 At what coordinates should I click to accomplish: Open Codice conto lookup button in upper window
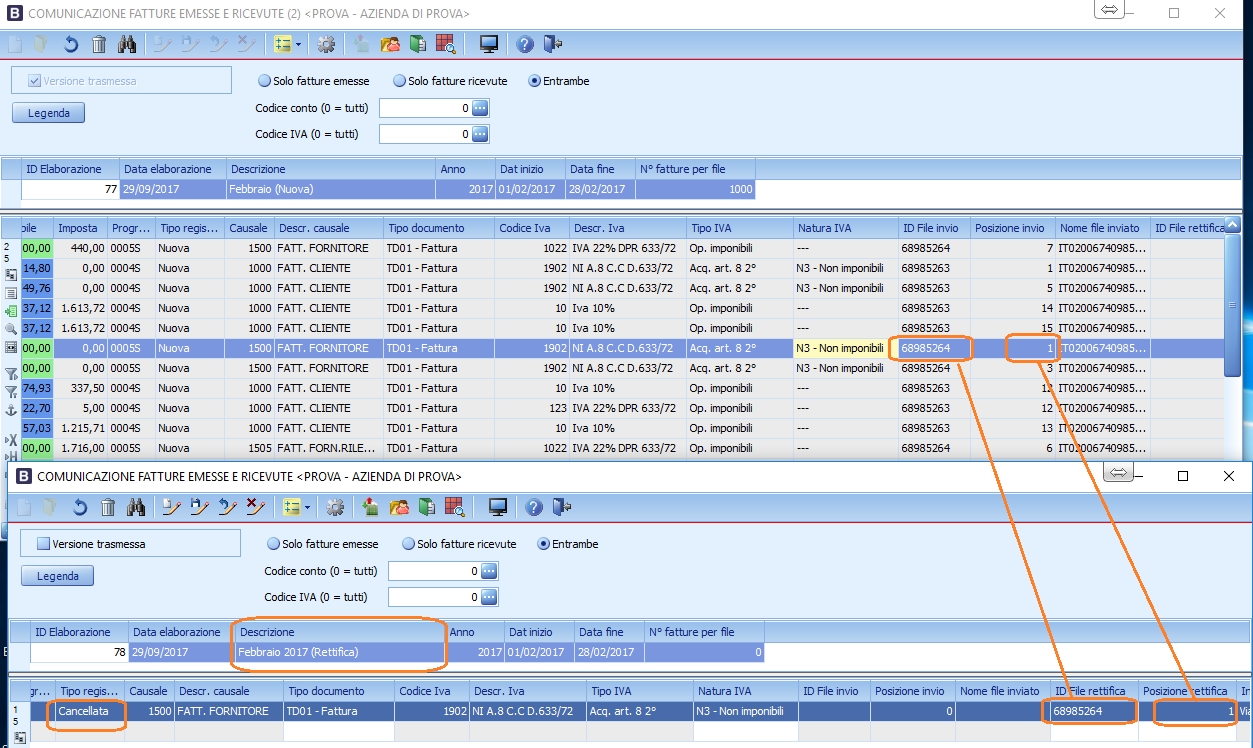point(480,108)
